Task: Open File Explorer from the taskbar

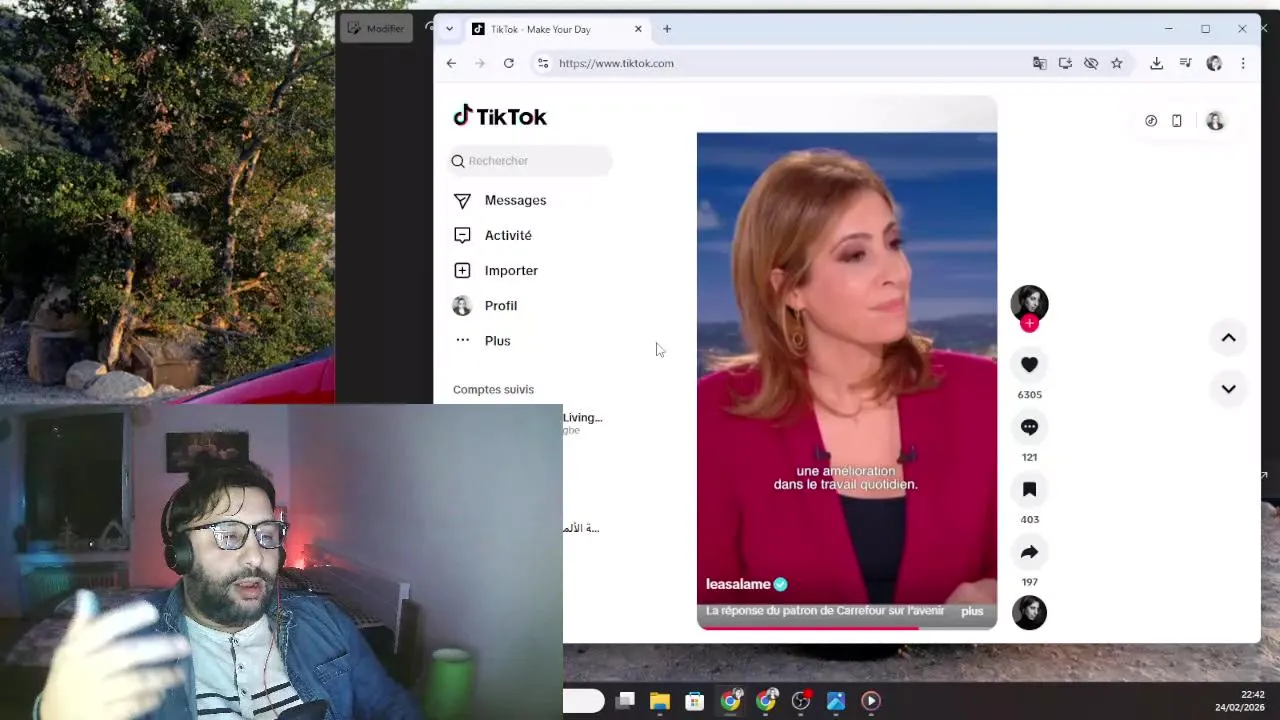Action: (660, 701)
